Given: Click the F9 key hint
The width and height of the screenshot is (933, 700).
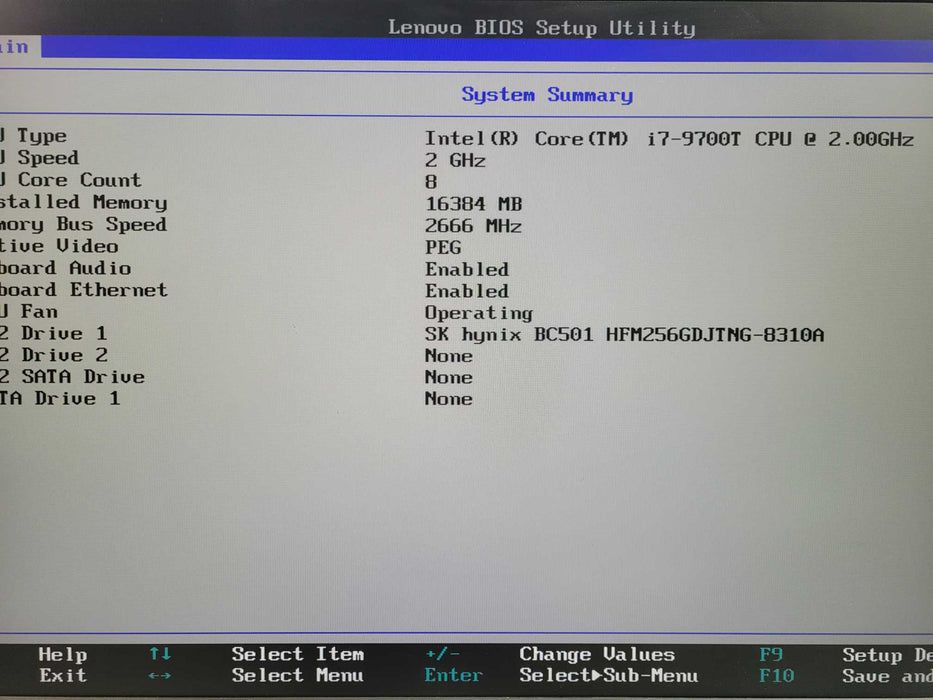Looking at the screenshot, I should (x=771, y=655).
